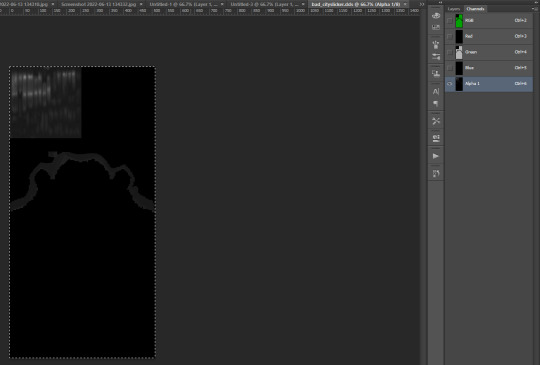Switch to Screenshot 2022-06-13 134332.jpg tab
The height and width of the screenshot is (365, 540).
pos(98,4)
